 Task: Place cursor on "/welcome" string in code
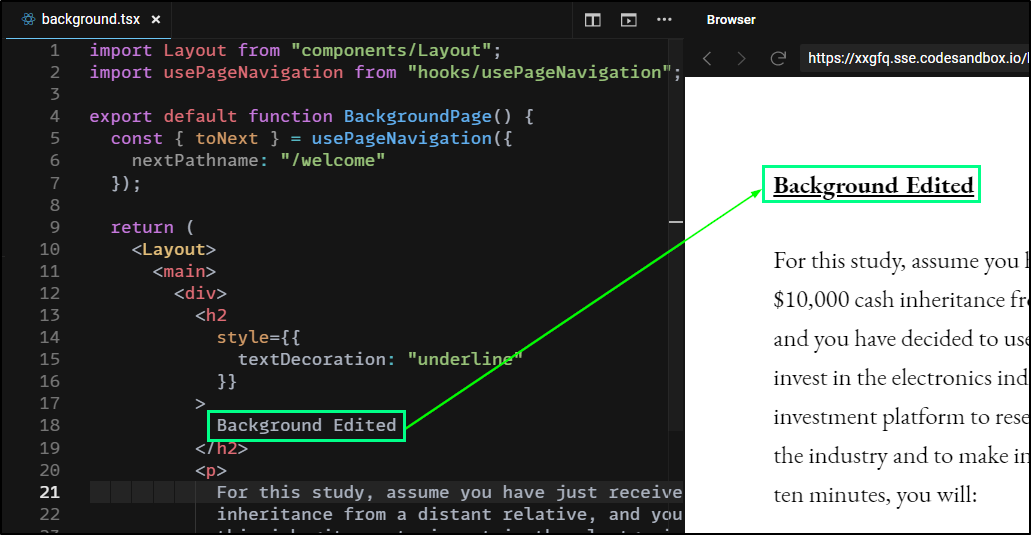coord(333,160)
